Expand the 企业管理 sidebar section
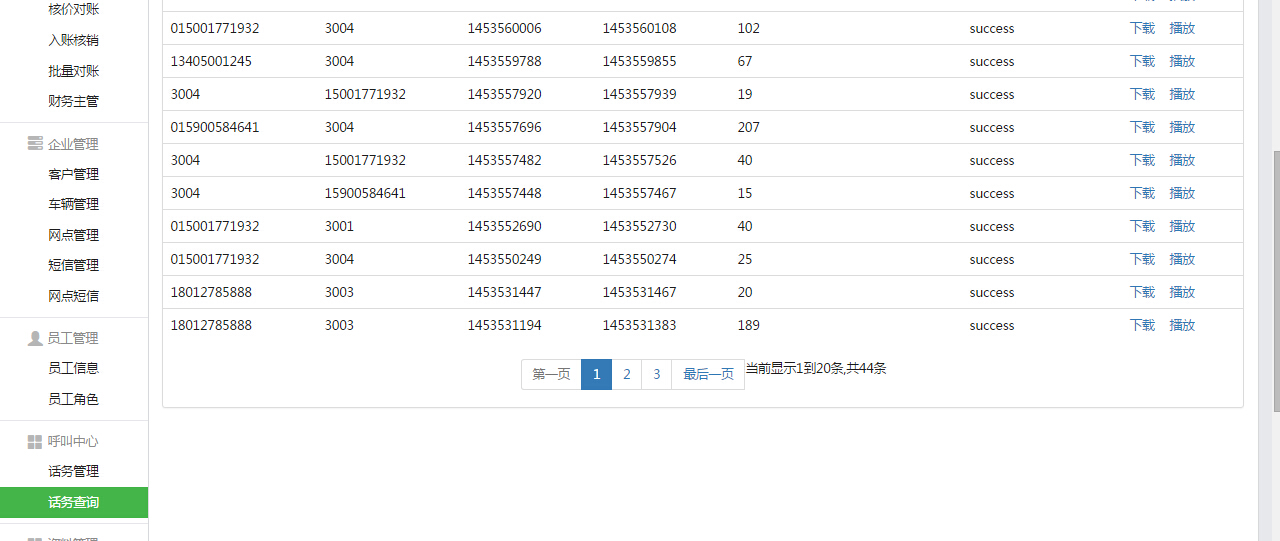 pos(73,144)
